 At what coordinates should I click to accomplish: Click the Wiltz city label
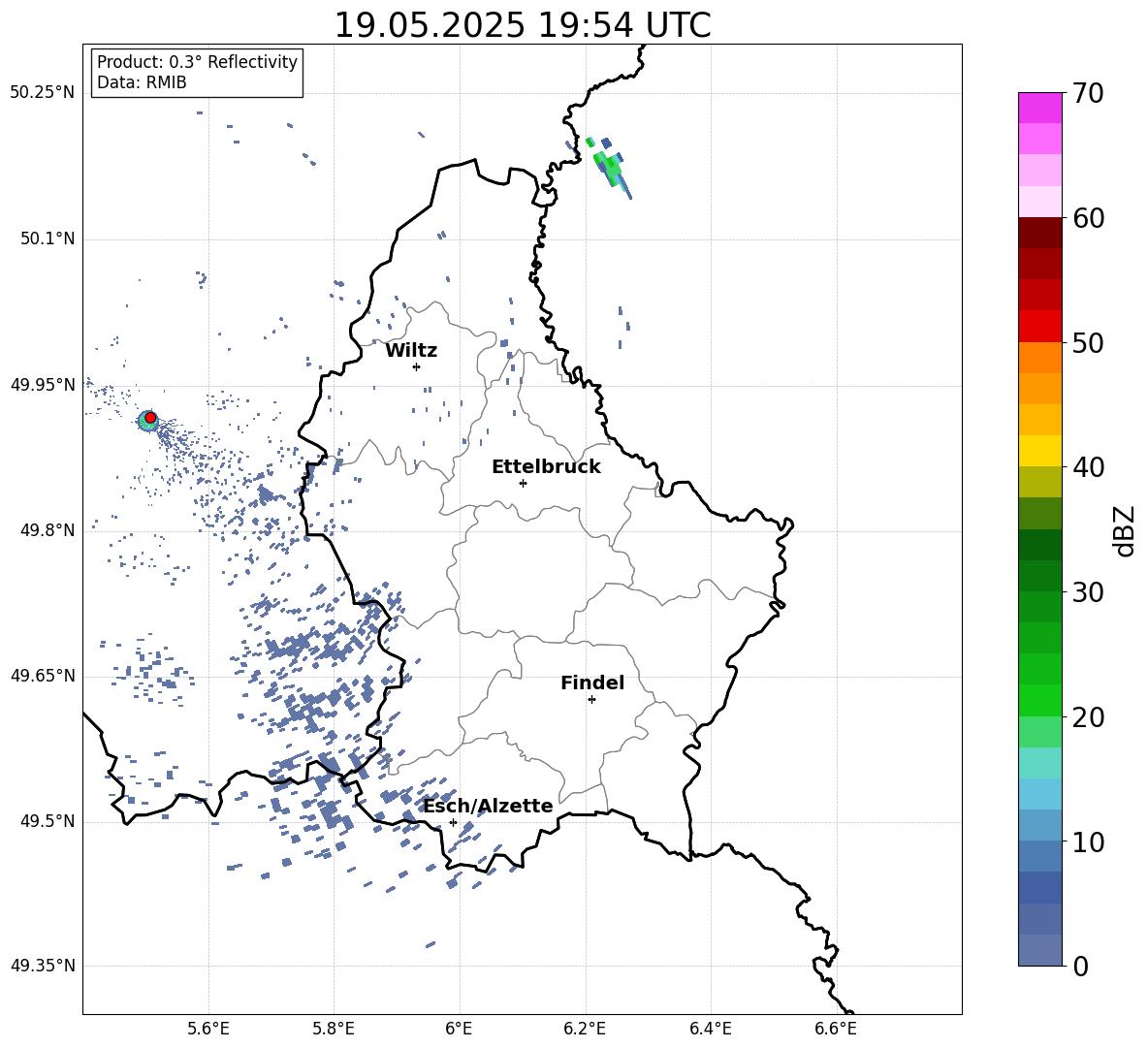tap(411, 351)
